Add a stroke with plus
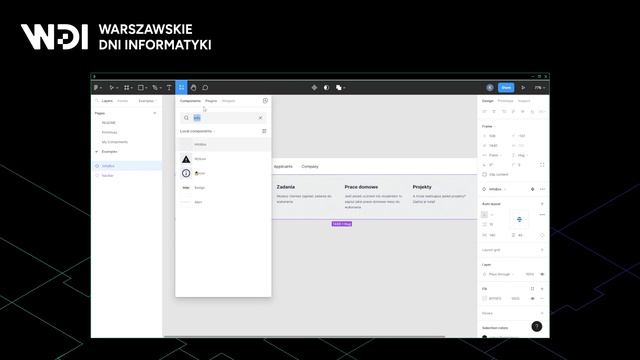 (x=542, y=313)
